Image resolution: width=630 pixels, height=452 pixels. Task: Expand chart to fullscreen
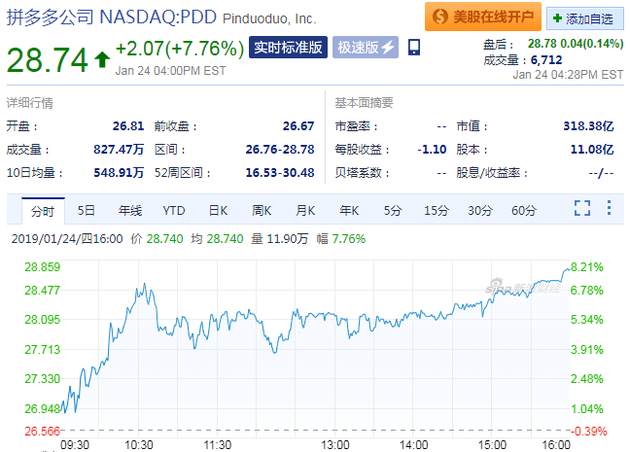click(583, 209)
